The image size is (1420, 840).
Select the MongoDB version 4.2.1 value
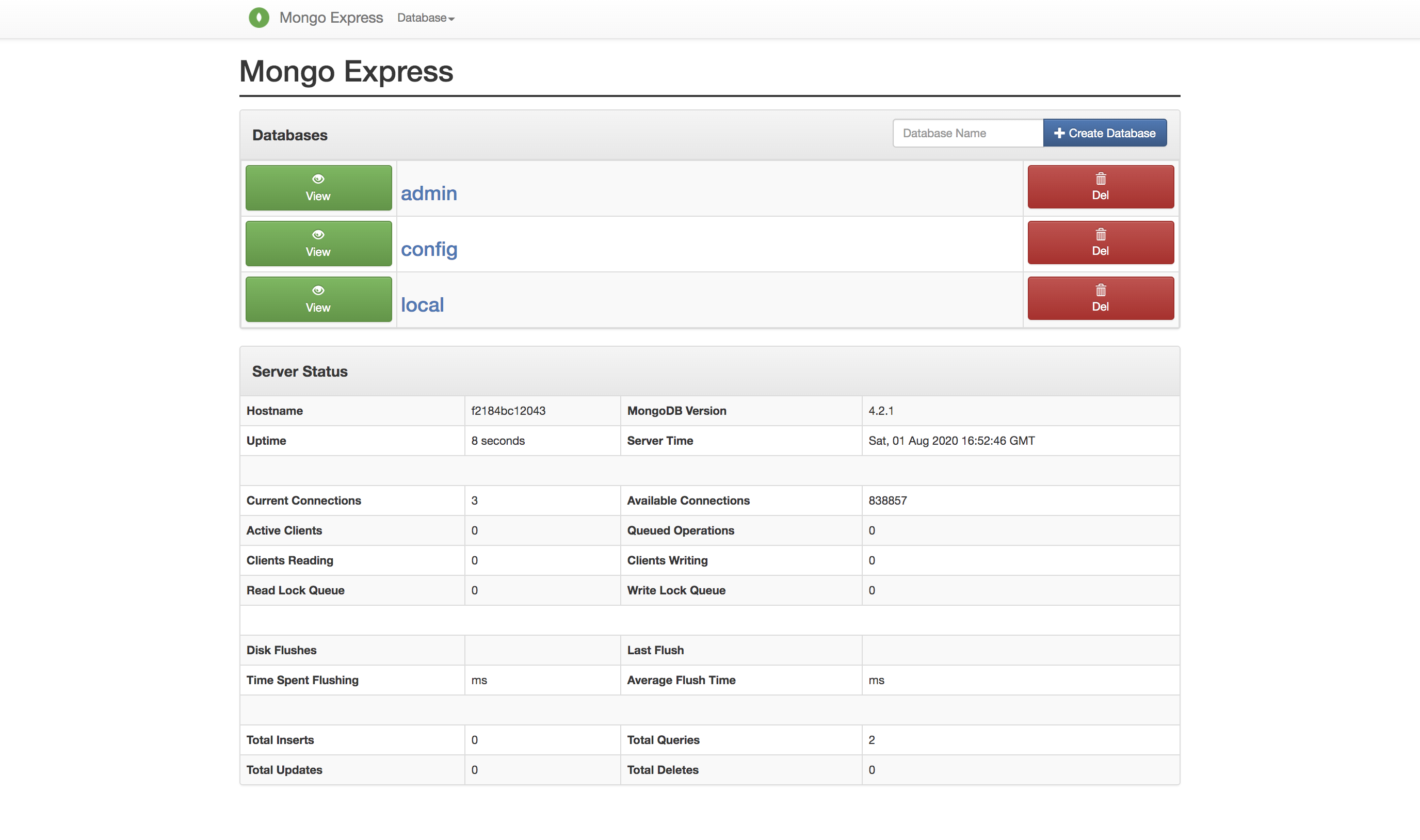[881, 411]
